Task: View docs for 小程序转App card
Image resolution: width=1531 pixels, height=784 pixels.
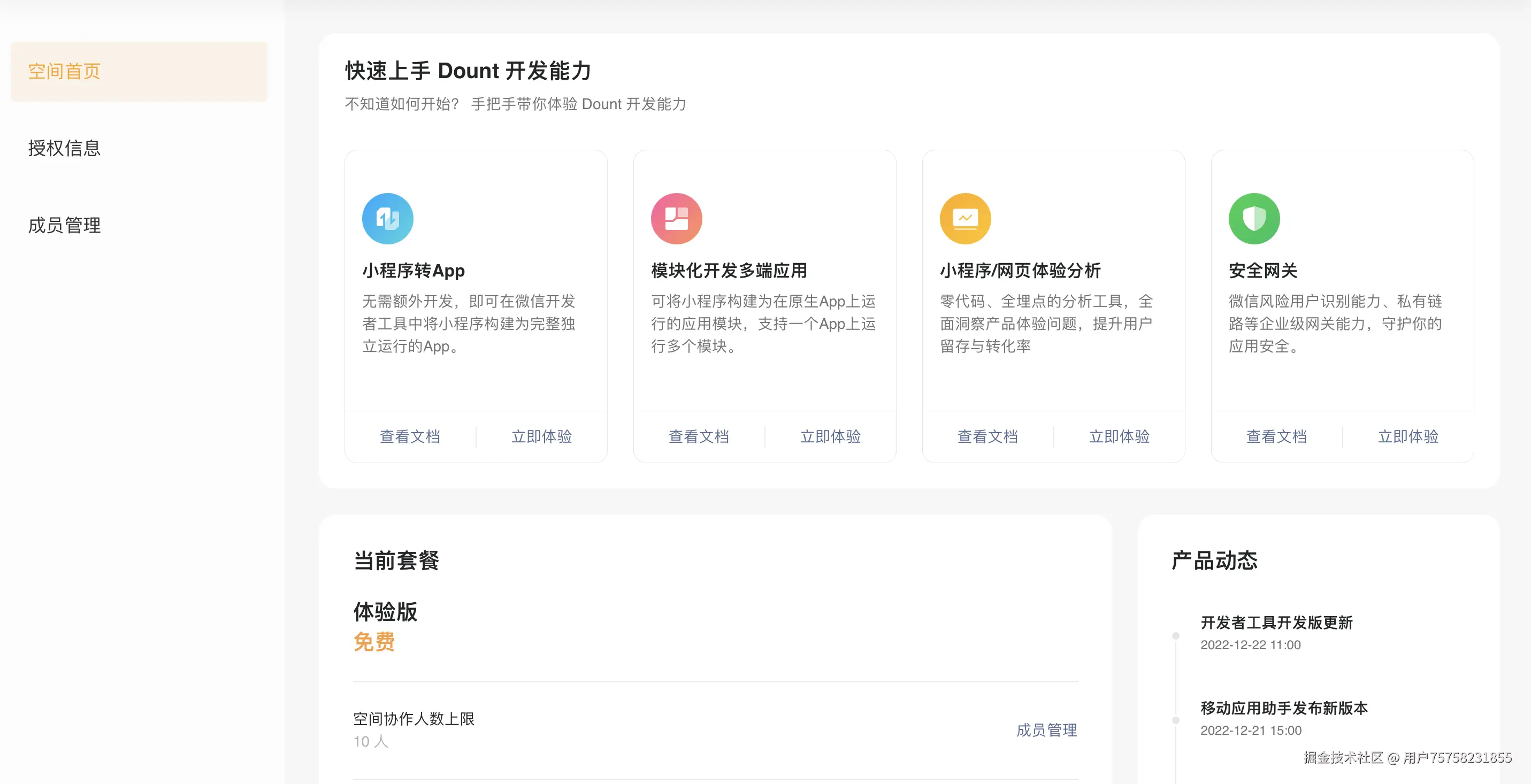Action: 410,436
